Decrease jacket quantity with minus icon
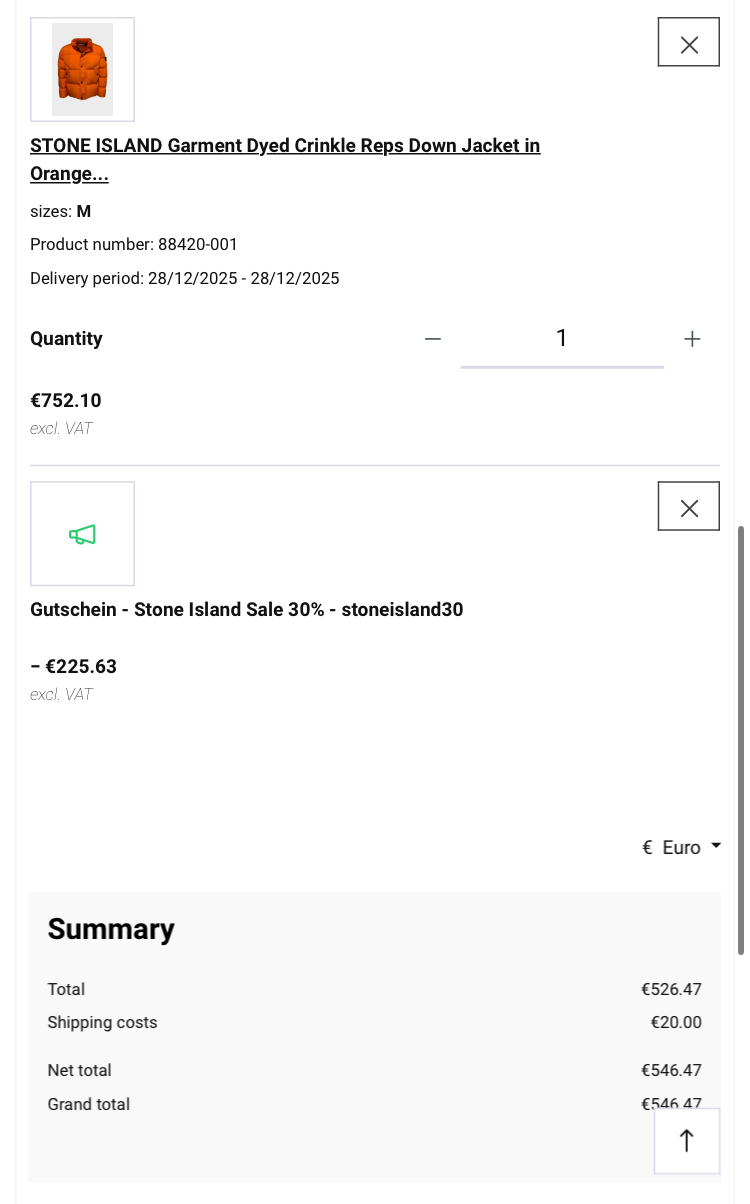Viewport: 750px width, 1204px height. (432, 339)
